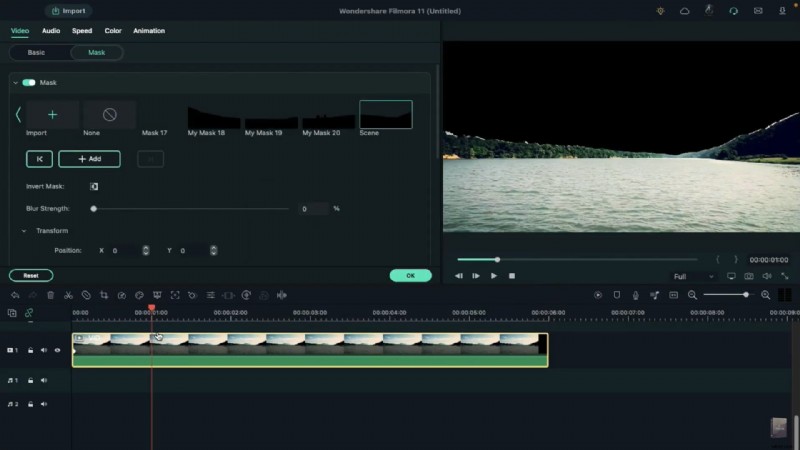Click the voiceover microphone icon
The image size is (800, 450).
click(x=636, y=295)
